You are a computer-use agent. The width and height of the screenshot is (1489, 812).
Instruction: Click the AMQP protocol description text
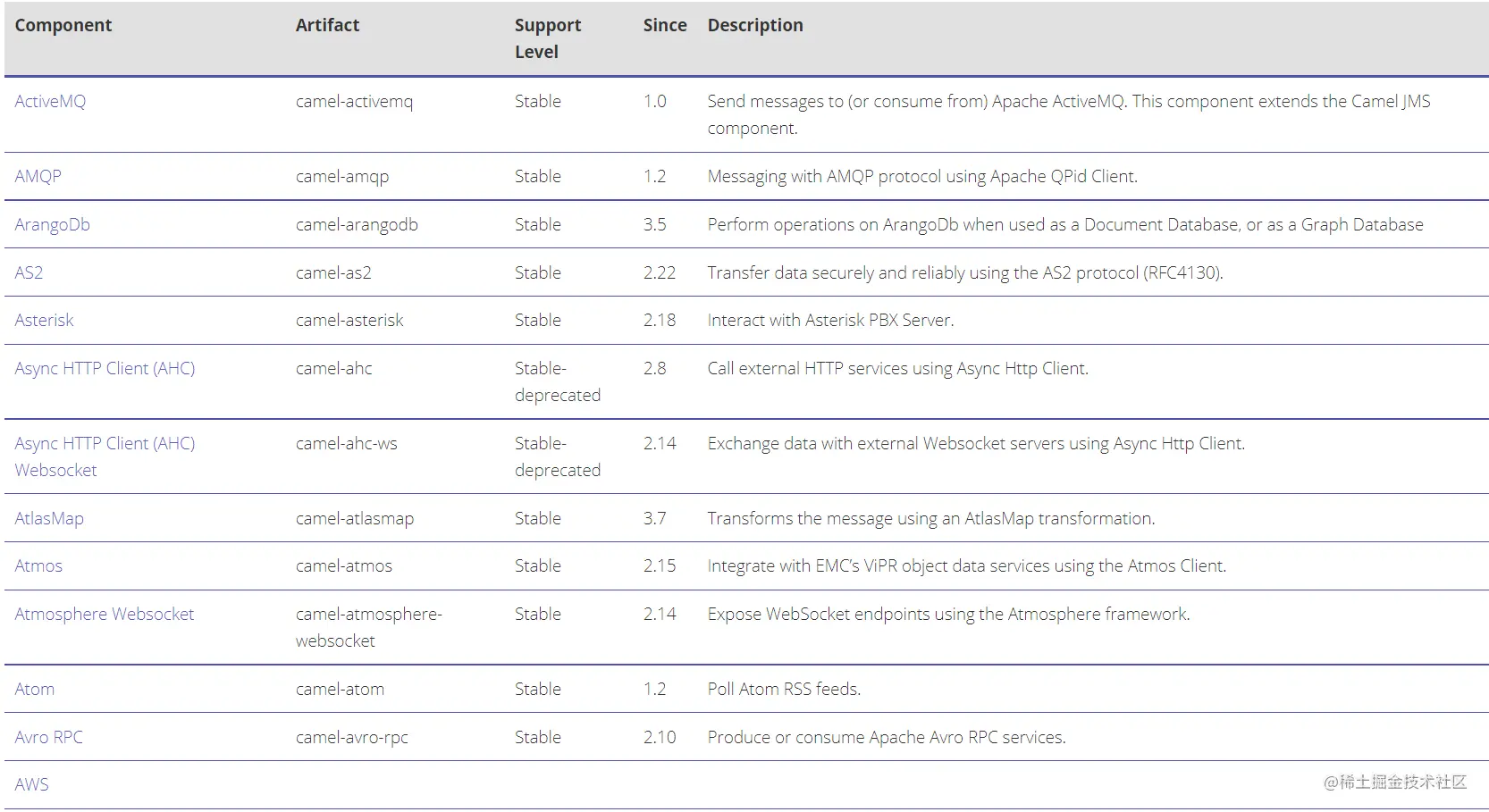click(x=922, y=176)
